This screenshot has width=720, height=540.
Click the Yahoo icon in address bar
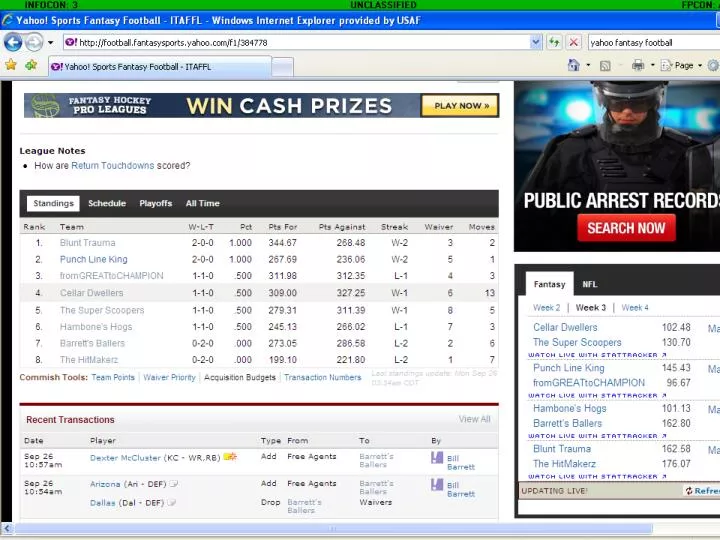[71, 43]
